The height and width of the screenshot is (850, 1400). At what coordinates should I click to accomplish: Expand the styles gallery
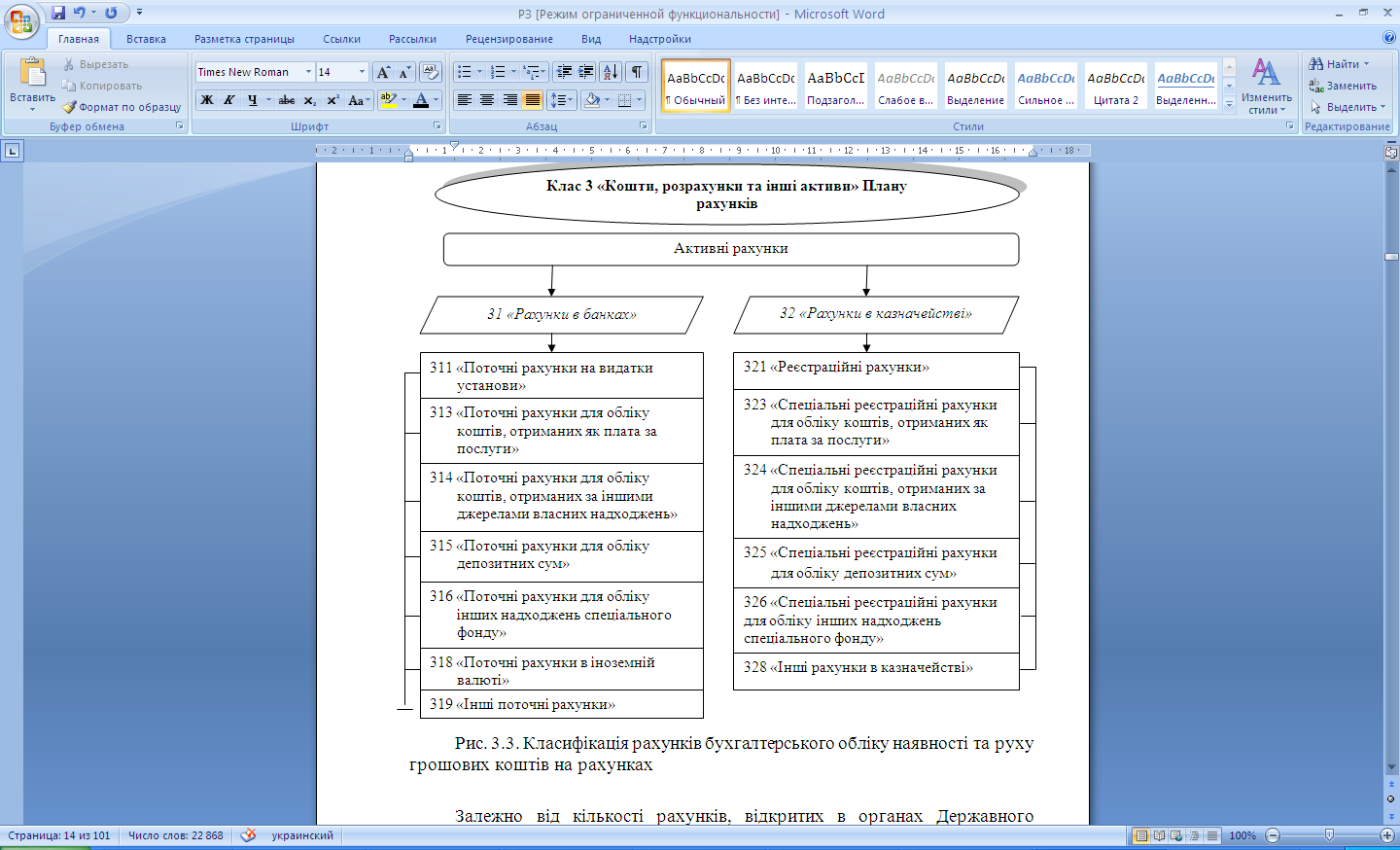1229,103
